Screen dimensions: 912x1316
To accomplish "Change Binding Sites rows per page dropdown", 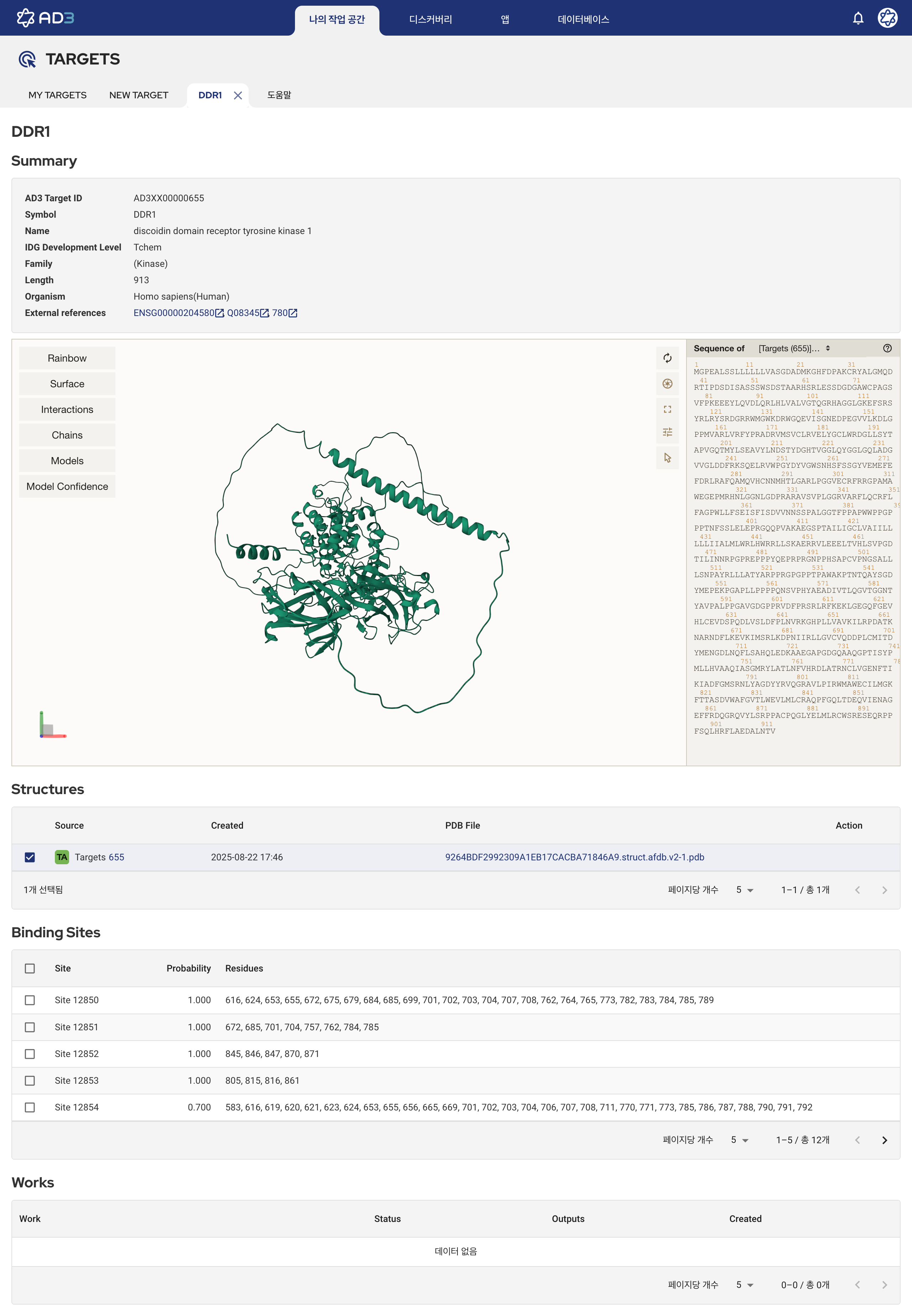I will point(740,1140).
